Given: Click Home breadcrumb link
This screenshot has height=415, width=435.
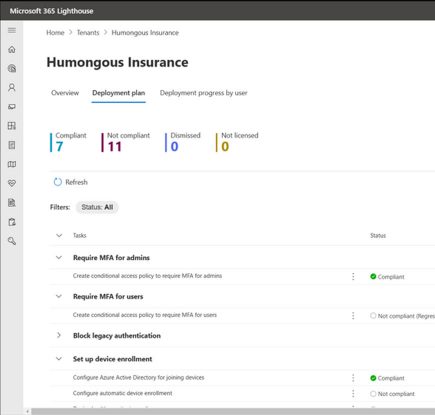Looking at the screenshot, I should [55, 33].
